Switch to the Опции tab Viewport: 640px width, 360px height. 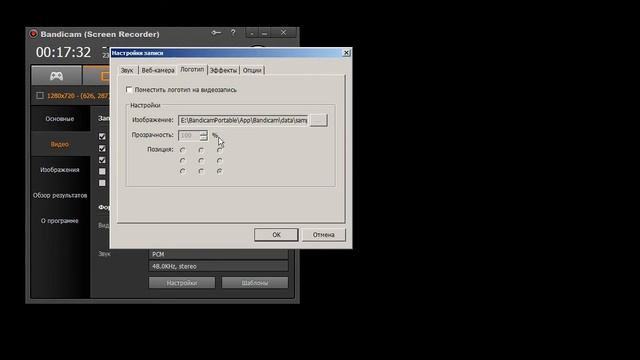click(252, 70)
